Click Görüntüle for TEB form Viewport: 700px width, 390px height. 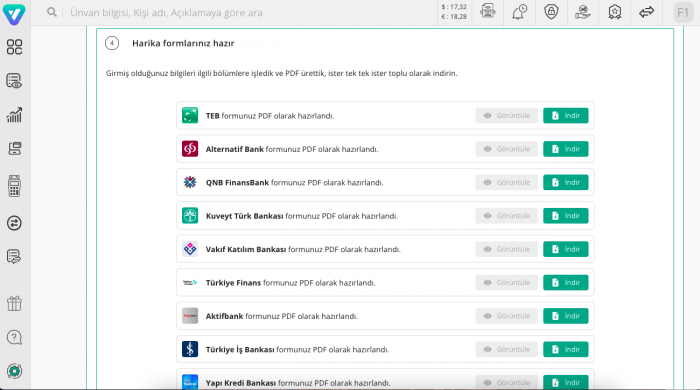tap(507, 116)
